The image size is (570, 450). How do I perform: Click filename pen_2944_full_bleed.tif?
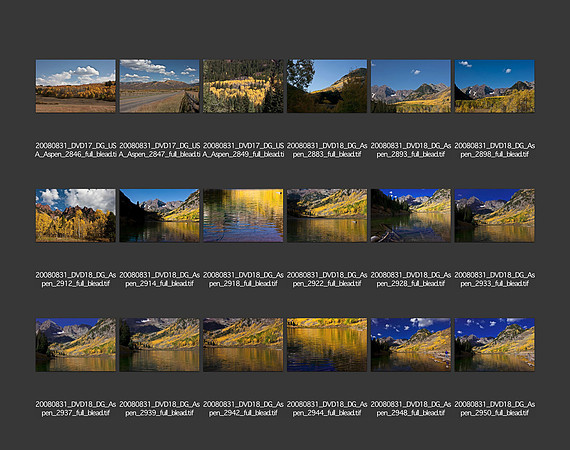[x=327, y=408]
